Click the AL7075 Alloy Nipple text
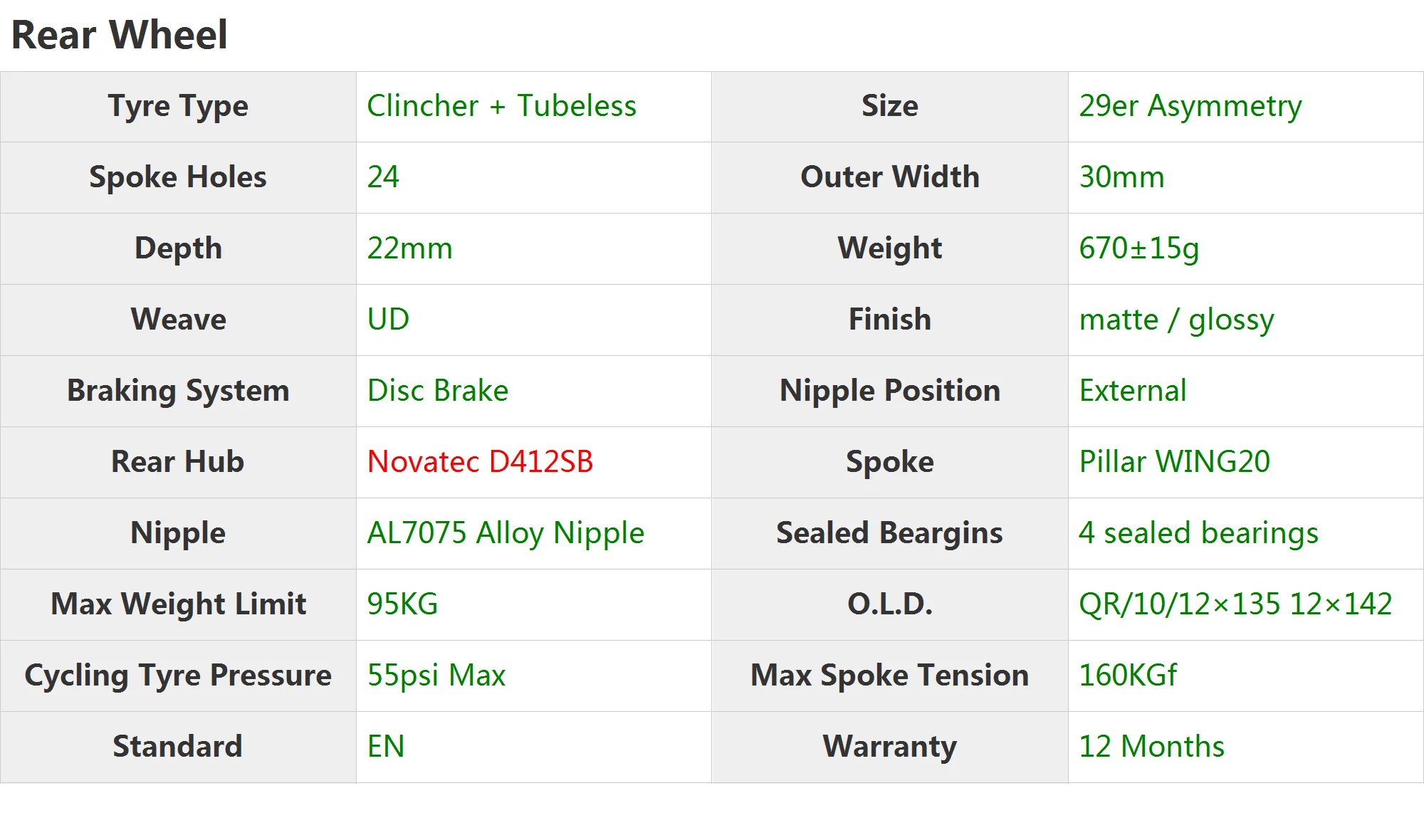This screenshot has width=1424, height=840. [506, 533]
